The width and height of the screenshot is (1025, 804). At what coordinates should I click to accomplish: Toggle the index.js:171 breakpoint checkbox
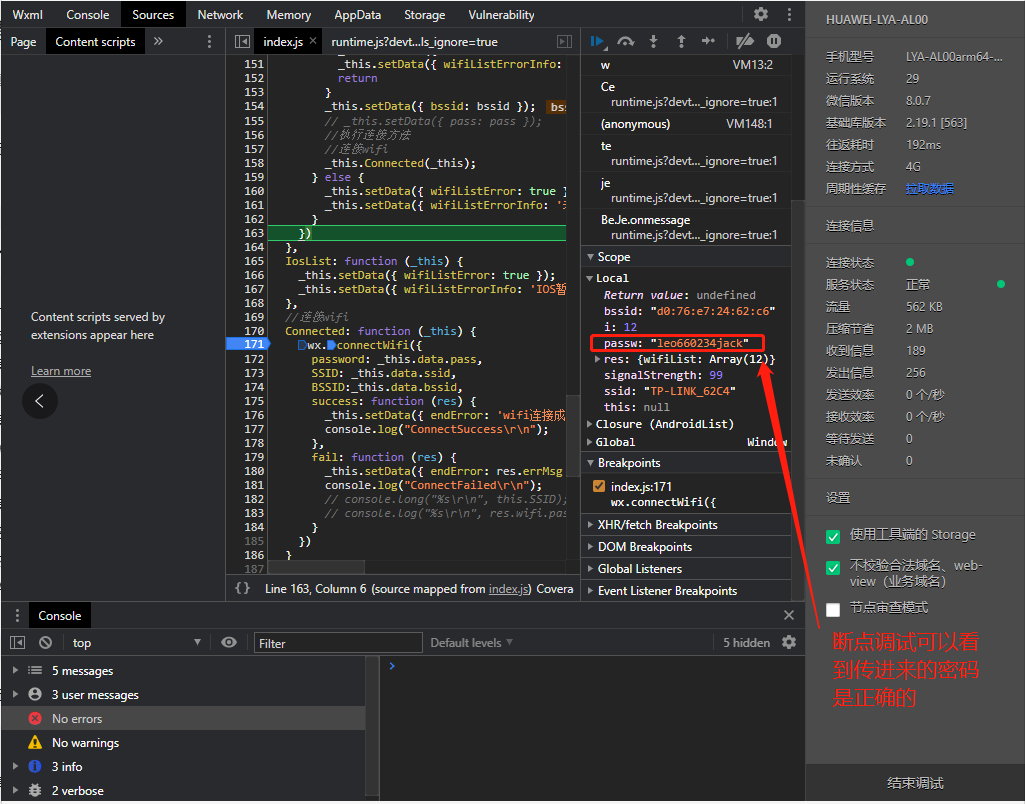[x=599, y=486]
